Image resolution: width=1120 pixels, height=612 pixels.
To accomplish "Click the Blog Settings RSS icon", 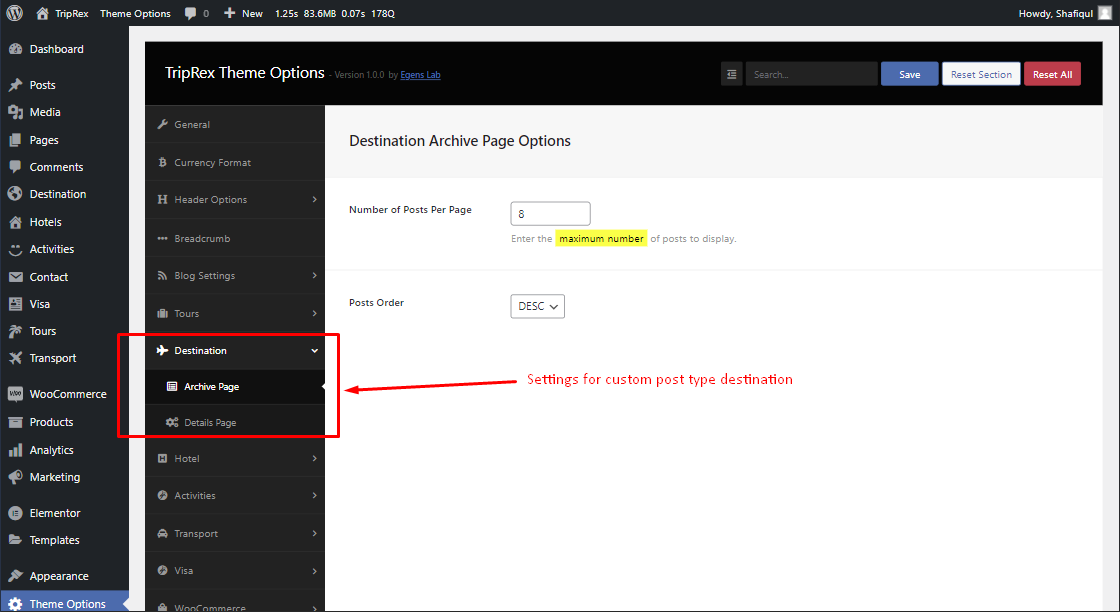I will point(162,276).
